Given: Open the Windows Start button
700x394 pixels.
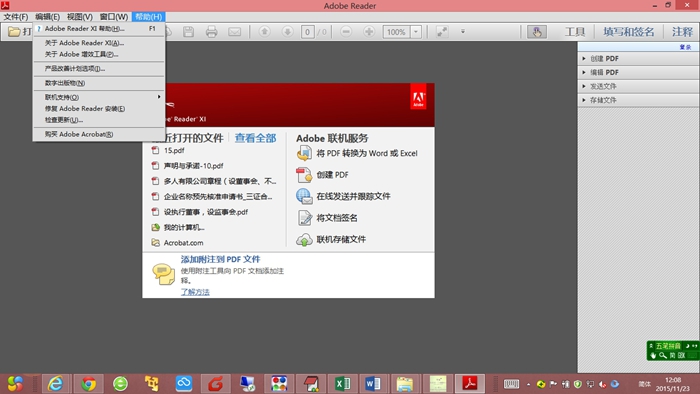Looking at the screenshot, I should click(x=15, y=384).
